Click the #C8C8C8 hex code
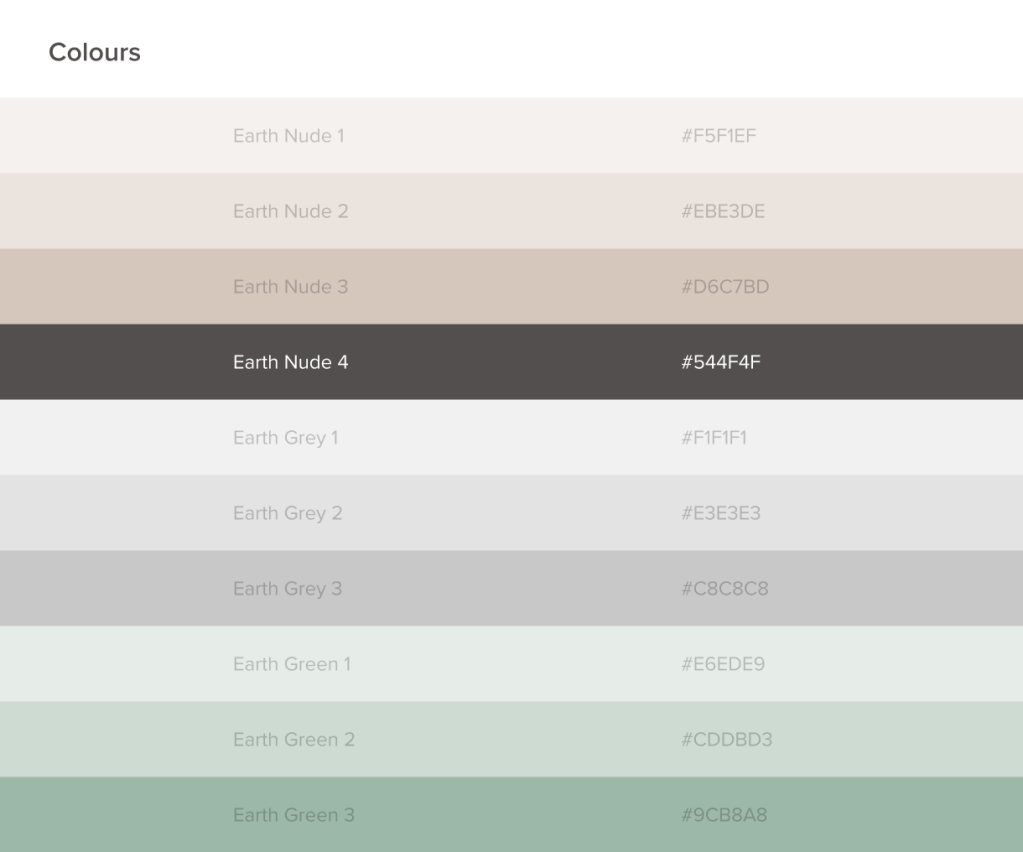1023x852 pixels. 725,589
